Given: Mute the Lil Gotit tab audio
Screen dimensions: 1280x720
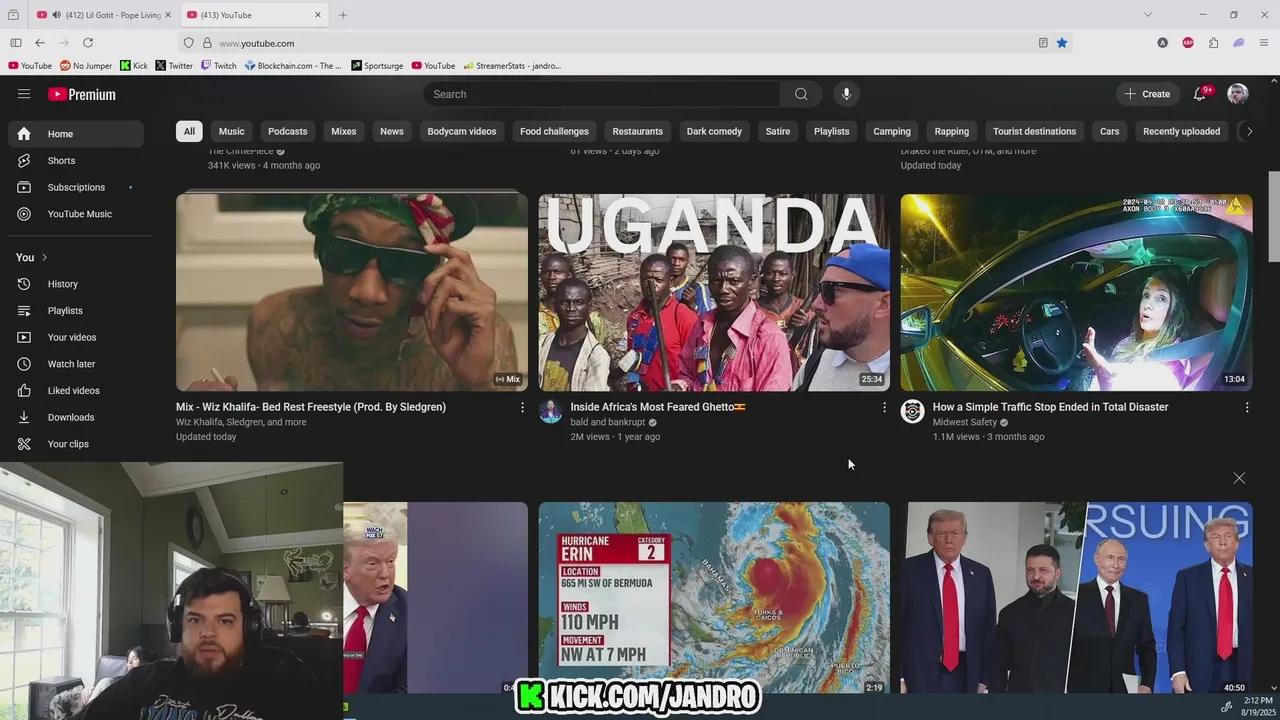Looking at the screenshot, I should [55, 15].
